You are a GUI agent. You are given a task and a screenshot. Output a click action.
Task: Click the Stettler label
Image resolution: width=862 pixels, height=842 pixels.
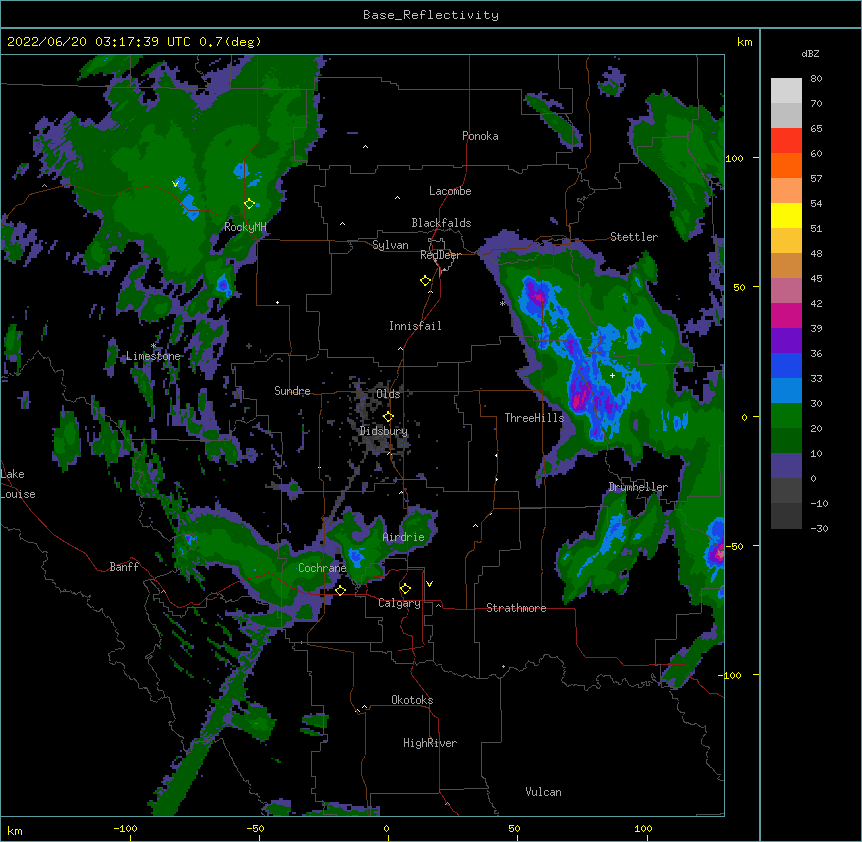click(634, 237)
